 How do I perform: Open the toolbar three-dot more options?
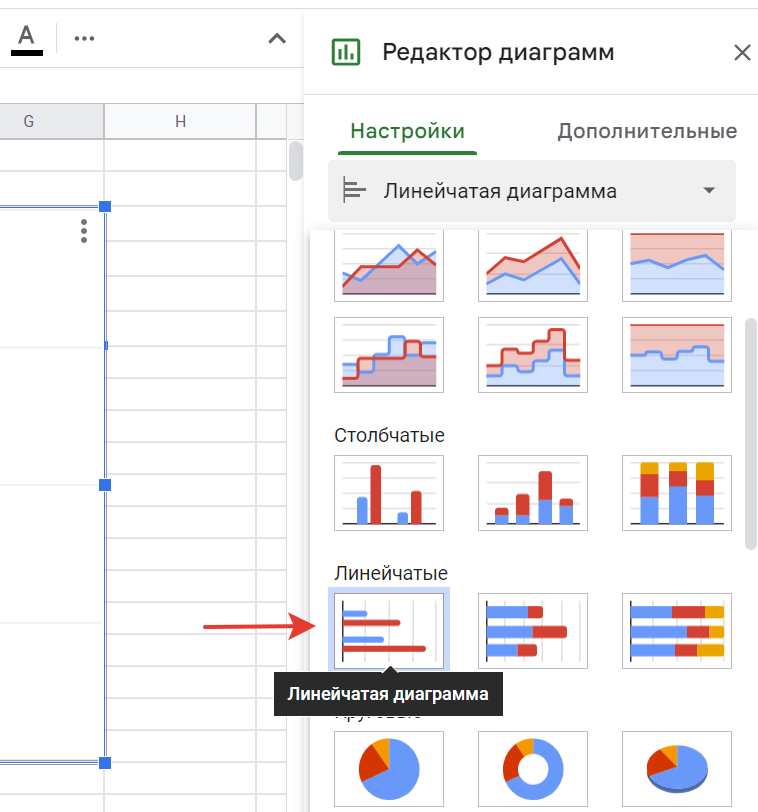84,39
